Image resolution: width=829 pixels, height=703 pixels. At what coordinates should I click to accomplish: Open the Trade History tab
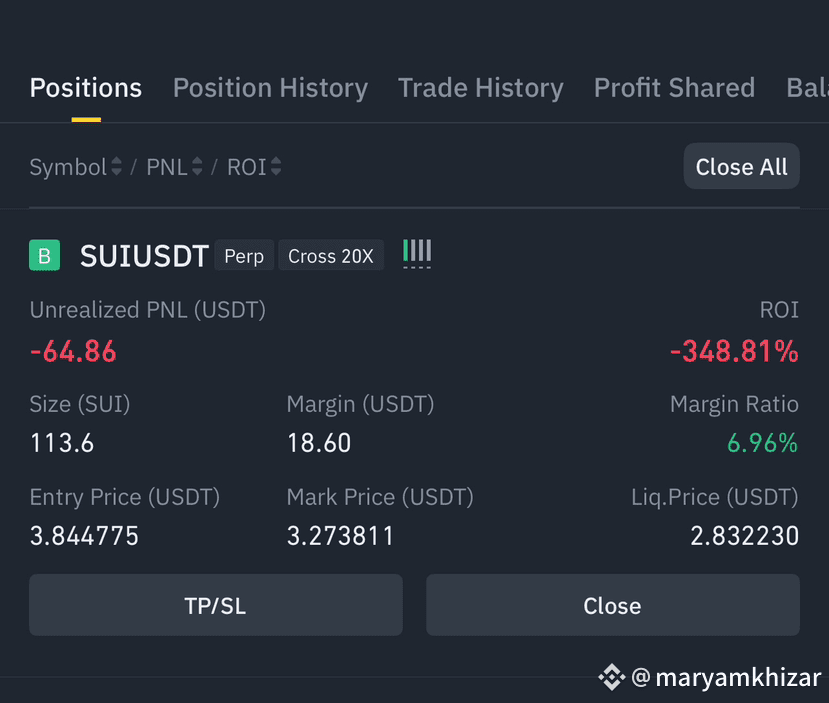coord(481,88)
